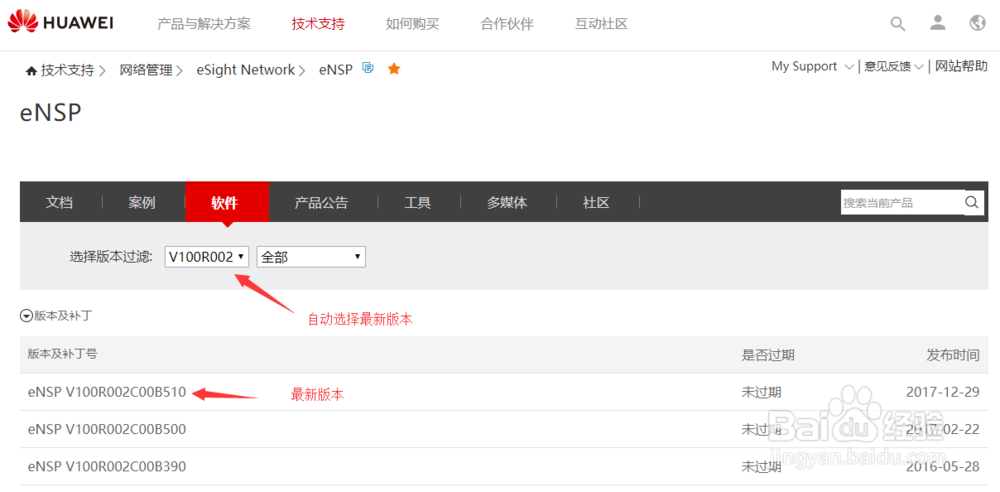The image size is (1000, 492).
Task: Click the 2017-12-29 release date
Action: point(943,392)
